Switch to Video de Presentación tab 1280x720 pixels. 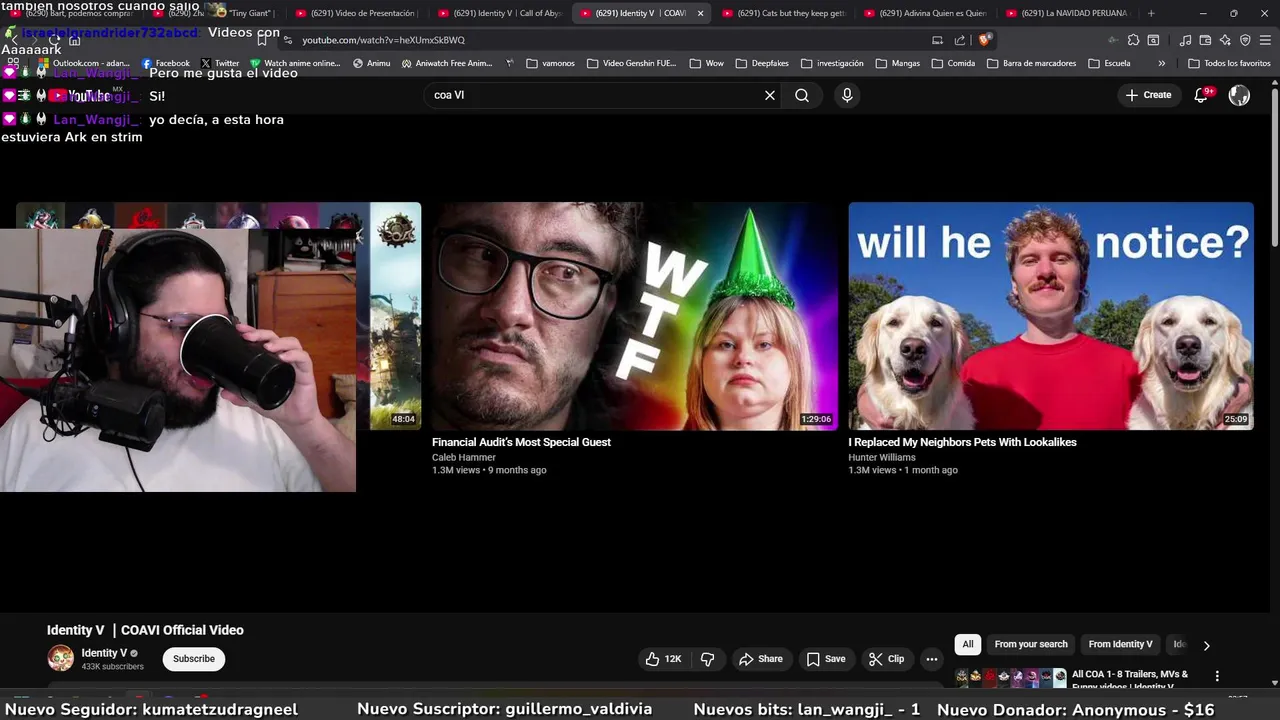pyautogui.click(x=358, y=13)
